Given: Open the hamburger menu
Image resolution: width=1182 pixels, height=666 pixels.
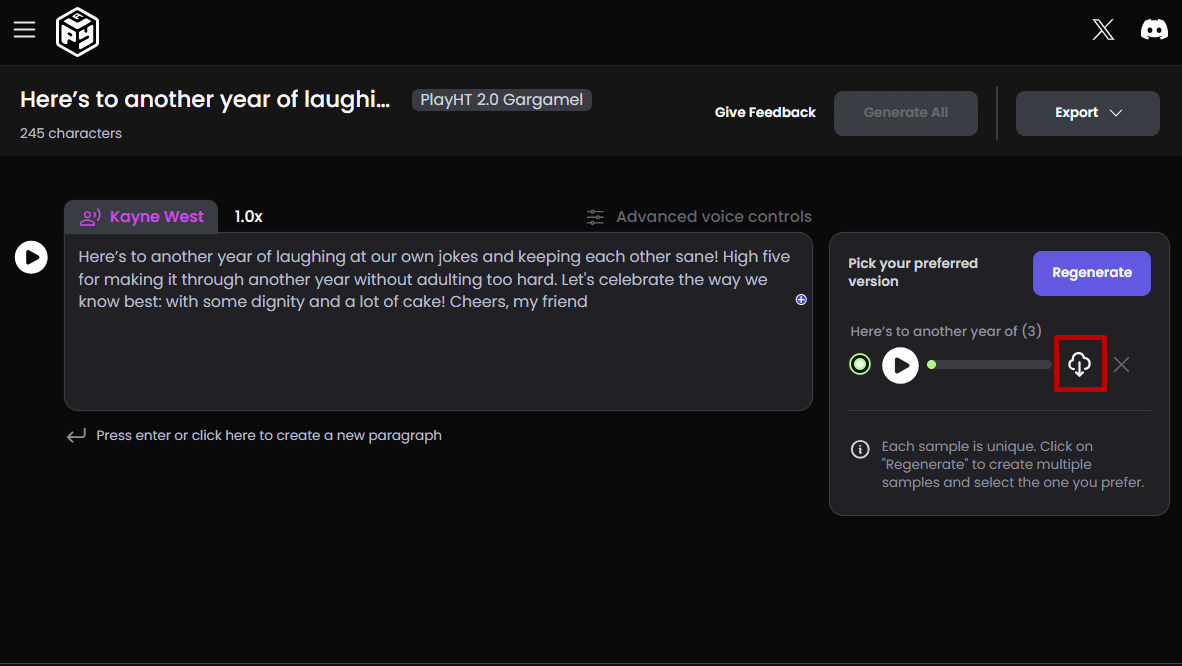Looking at the screenshot, I should [x=24, y=30].
